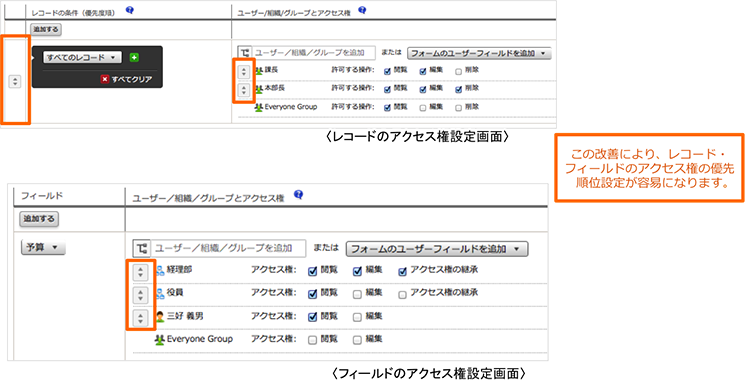745x380 pixels.
Task: Click reorder handle for 本部長 row
Action: tap(244, 89)
